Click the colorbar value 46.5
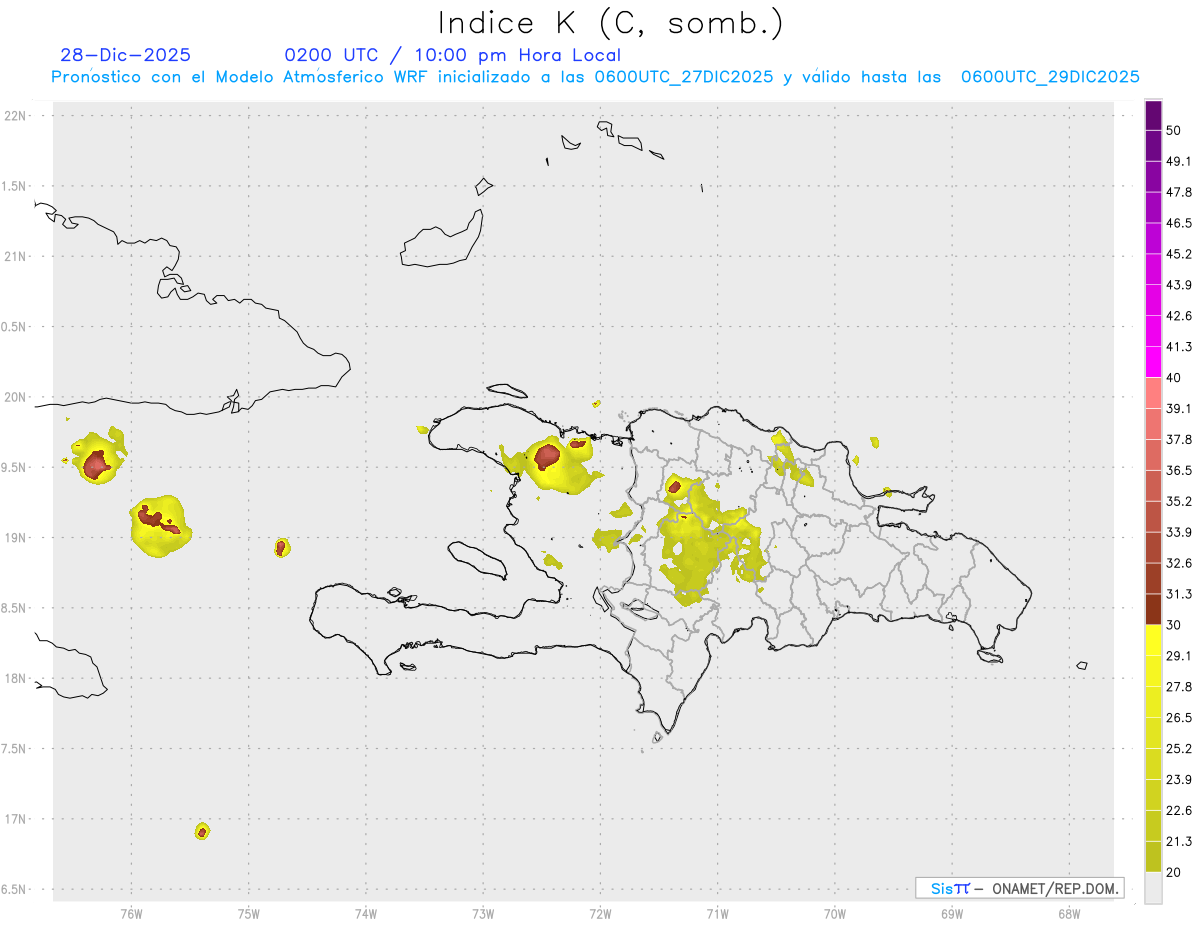The image size is (1200, 927). 1179,223
